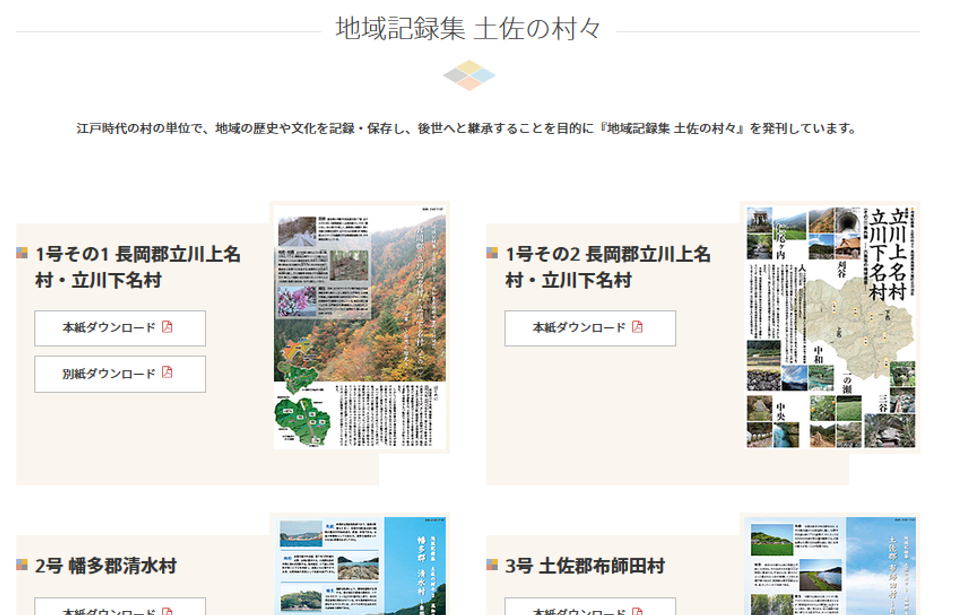Click the diamond emblem below the page heading
957x615 pixels.
click(469, 75)
